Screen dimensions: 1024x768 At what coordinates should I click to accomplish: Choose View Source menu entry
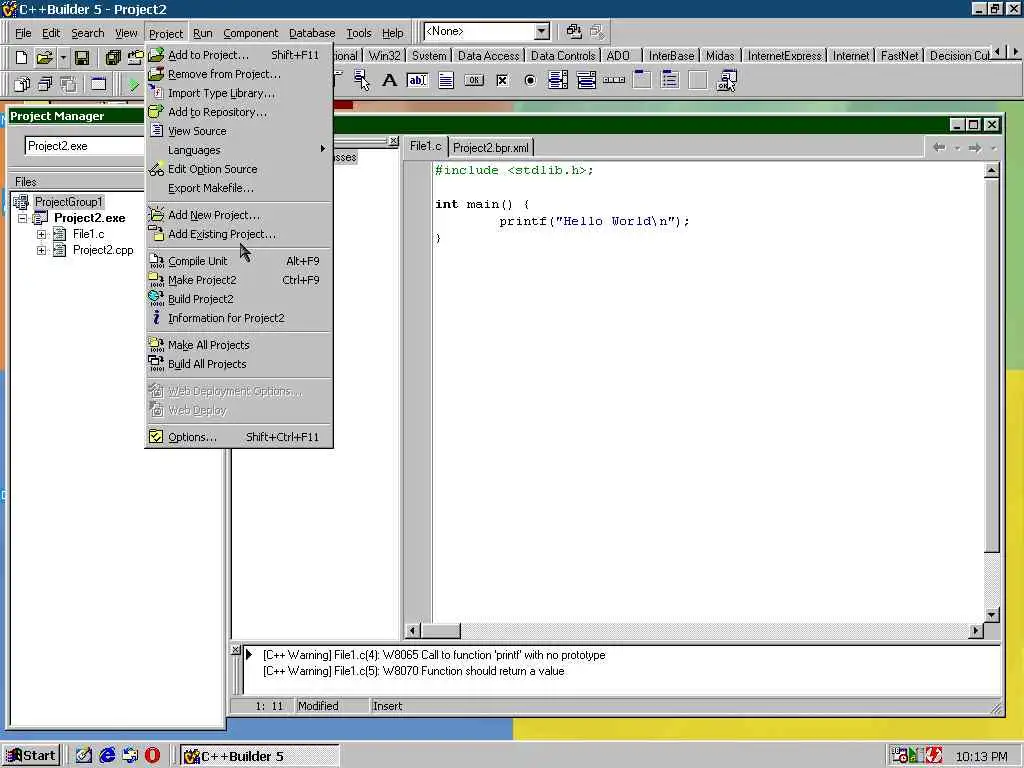coord(238,131)
